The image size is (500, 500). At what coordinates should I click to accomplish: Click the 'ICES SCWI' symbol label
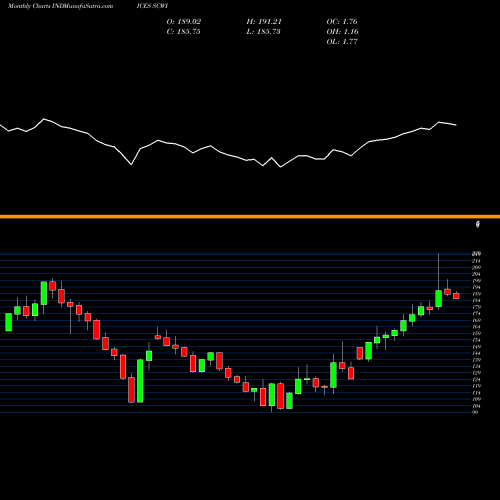[x=152, y=6]
